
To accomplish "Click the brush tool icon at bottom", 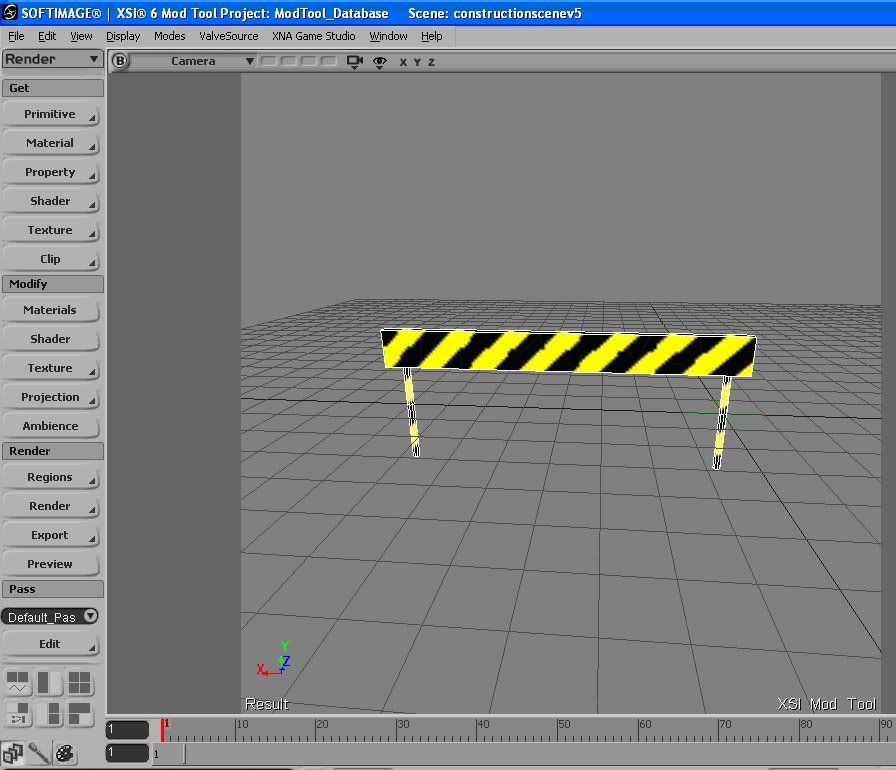I will point(38,753).
